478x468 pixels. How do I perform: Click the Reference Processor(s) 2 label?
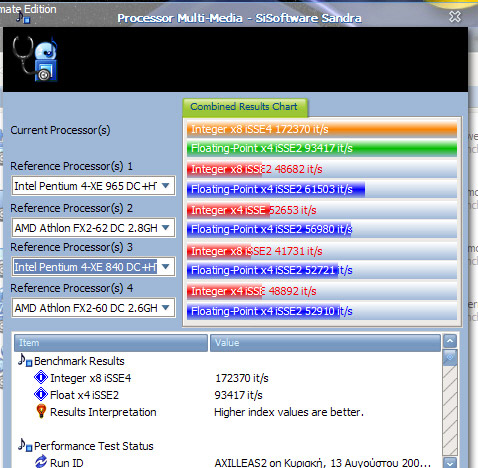point(71,208)
